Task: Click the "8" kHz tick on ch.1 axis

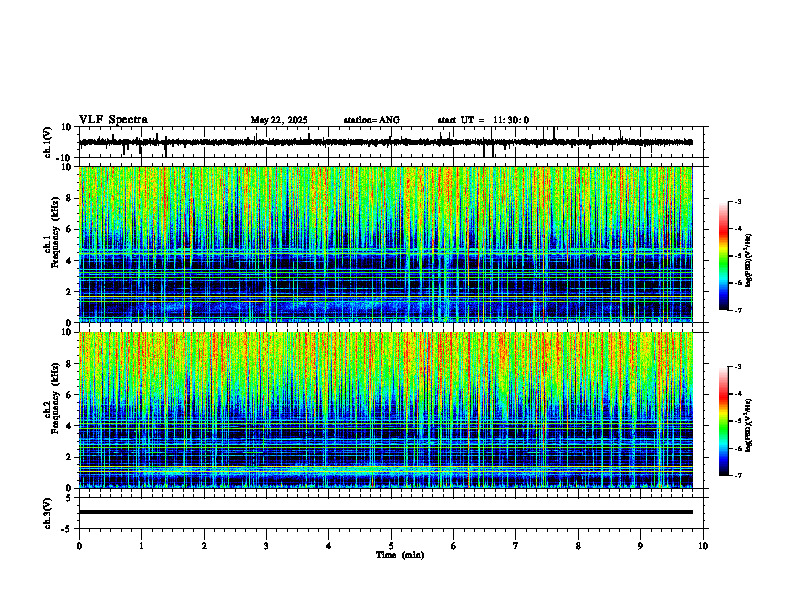Action: click(x=68, y=198)
